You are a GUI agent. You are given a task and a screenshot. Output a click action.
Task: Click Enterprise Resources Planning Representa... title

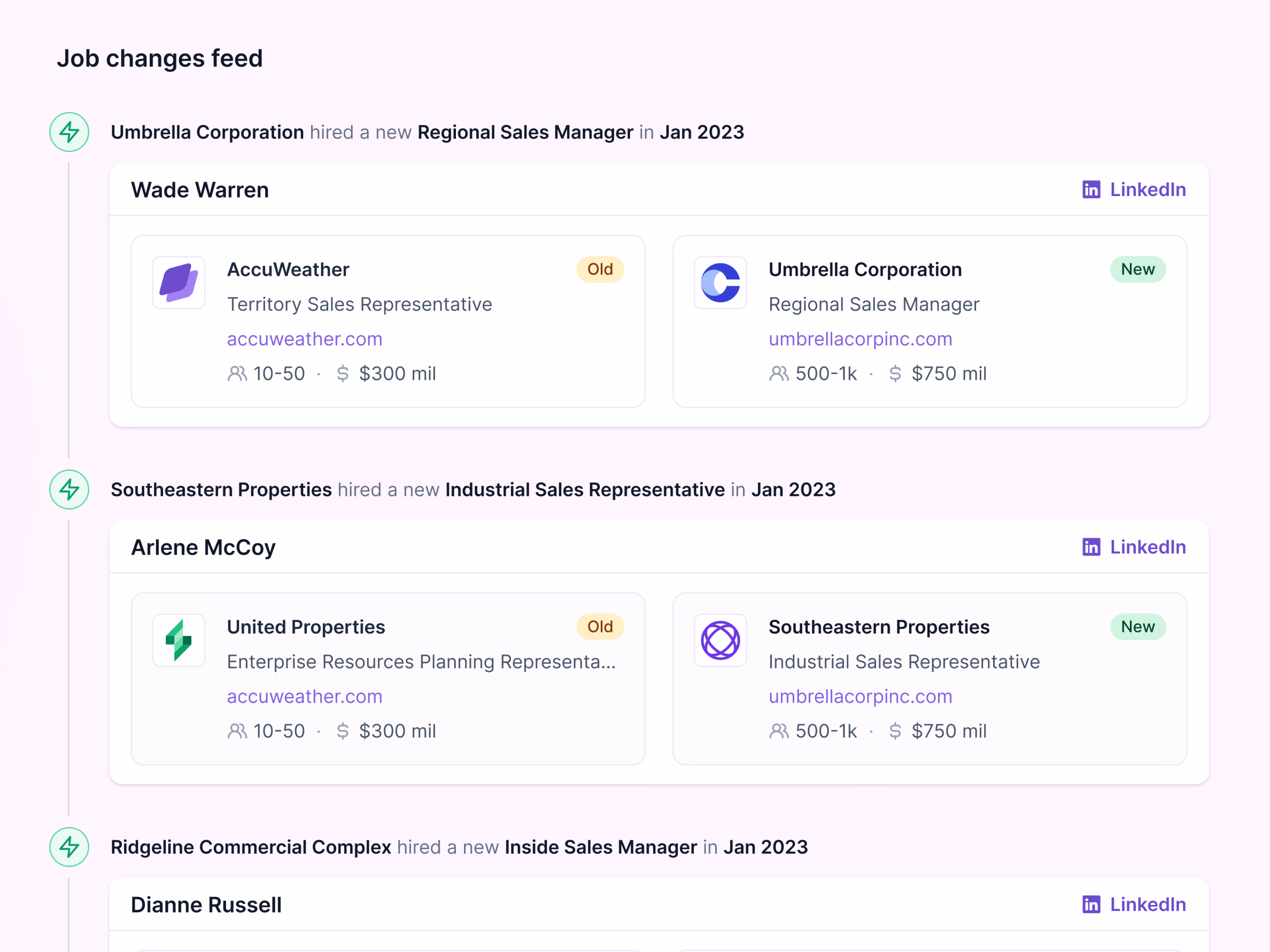click(421, 661)
